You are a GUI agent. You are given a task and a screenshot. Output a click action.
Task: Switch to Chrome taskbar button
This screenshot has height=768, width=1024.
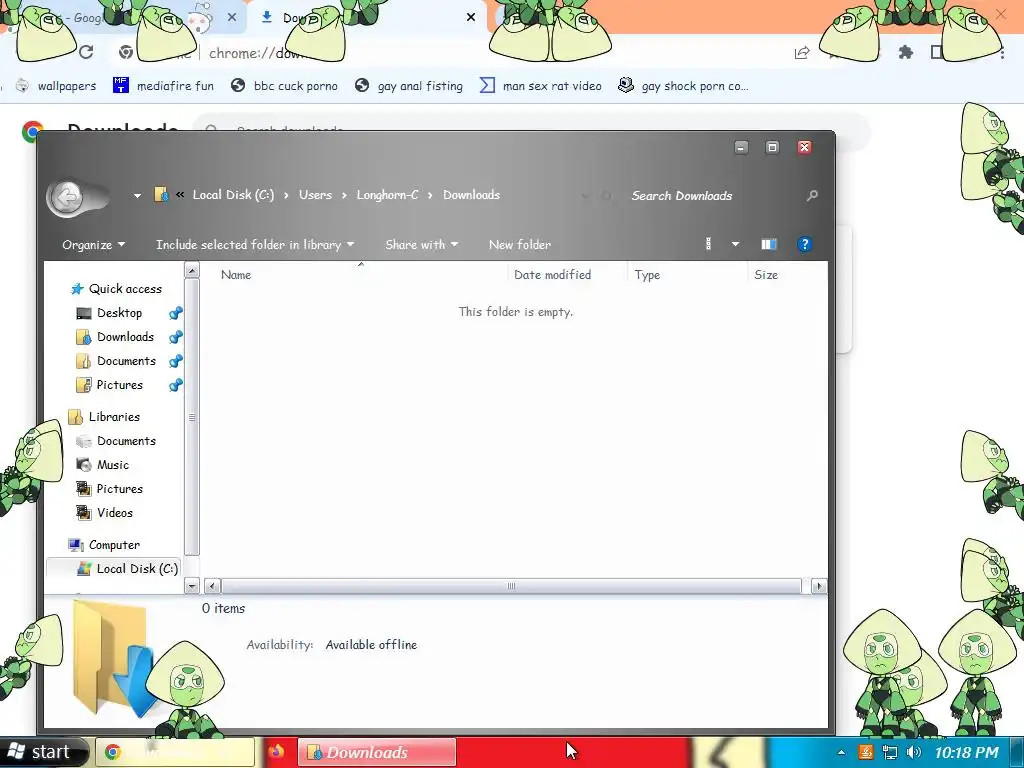[175, 752]
